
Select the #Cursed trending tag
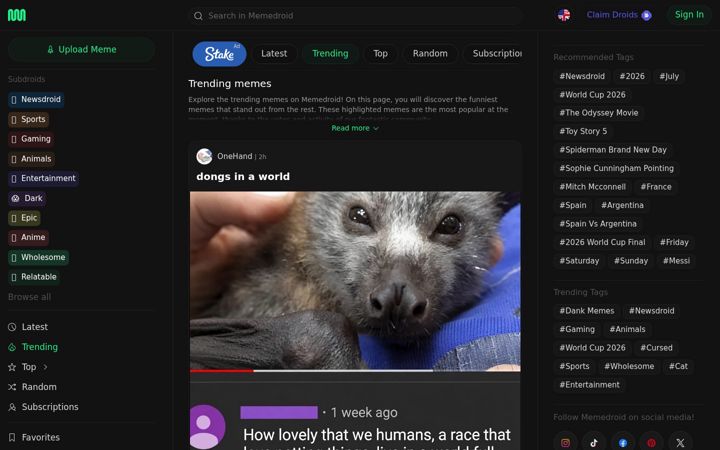[x=656, y=348]
